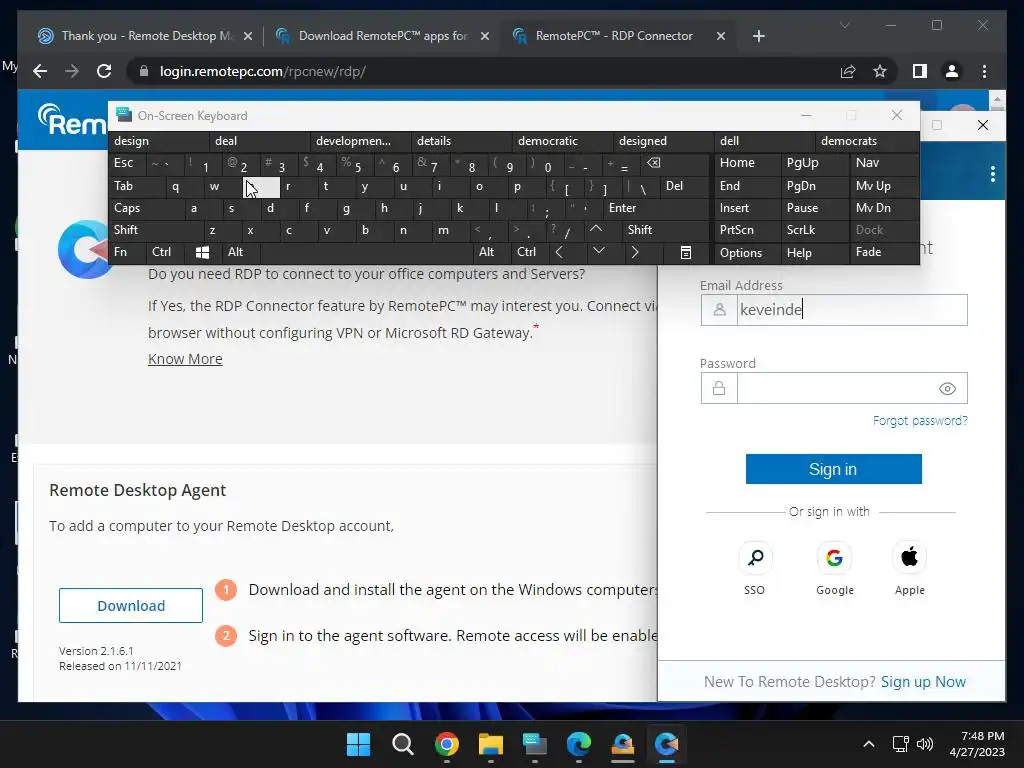The image size is (1024, 768).
Task: Pick 'democratic' word suggestion
Action: pos(562,141)
